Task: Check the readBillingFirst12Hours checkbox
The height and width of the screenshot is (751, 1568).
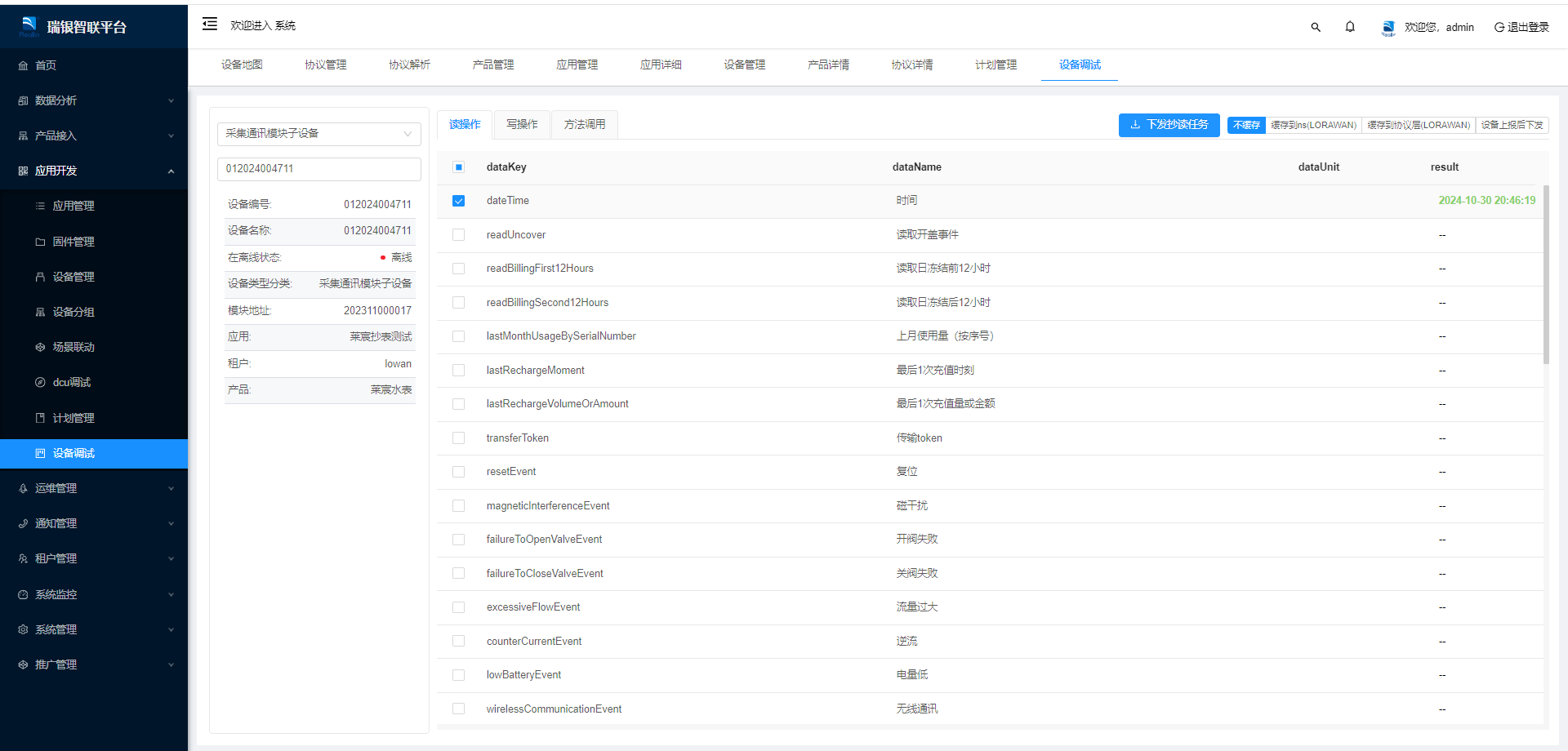Action: pyautogui.click(x=458, y=269)
